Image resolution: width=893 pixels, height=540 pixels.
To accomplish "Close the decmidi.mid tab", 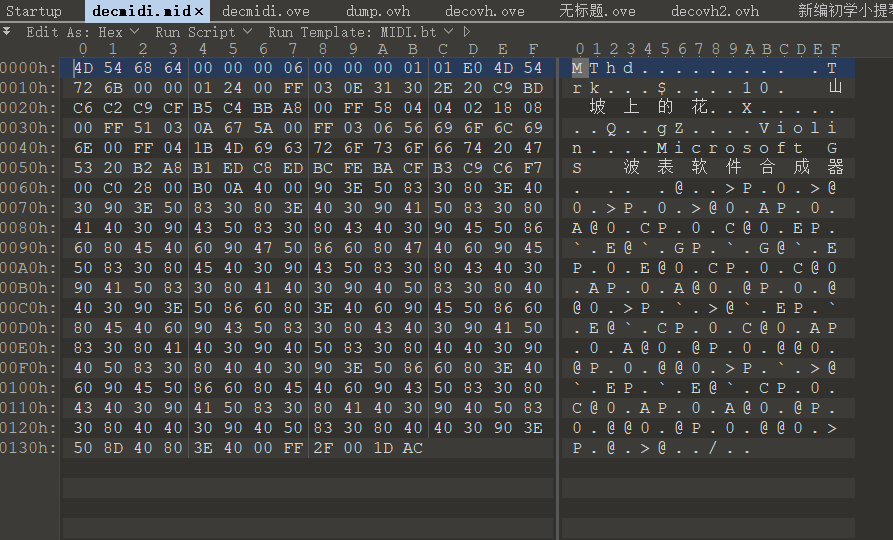I will tap(199, 11).
